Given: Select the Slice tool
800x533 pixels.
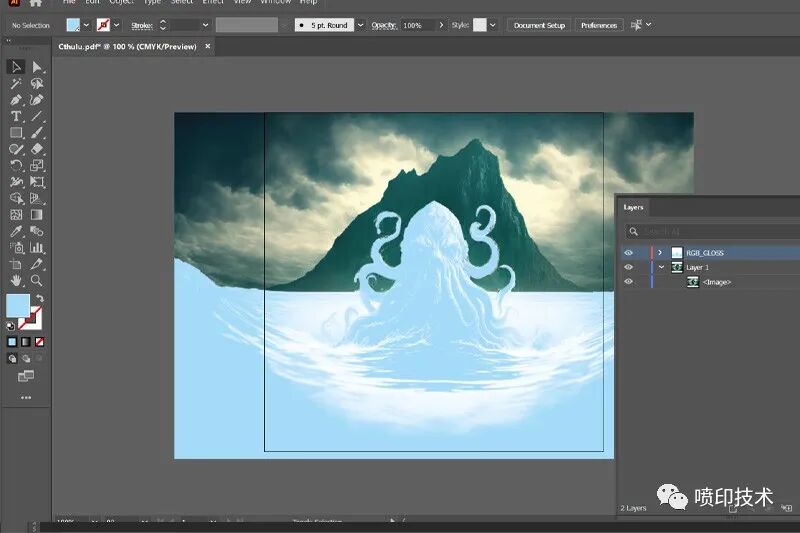Looking at the screenshot, I should [x=37, y=264].
